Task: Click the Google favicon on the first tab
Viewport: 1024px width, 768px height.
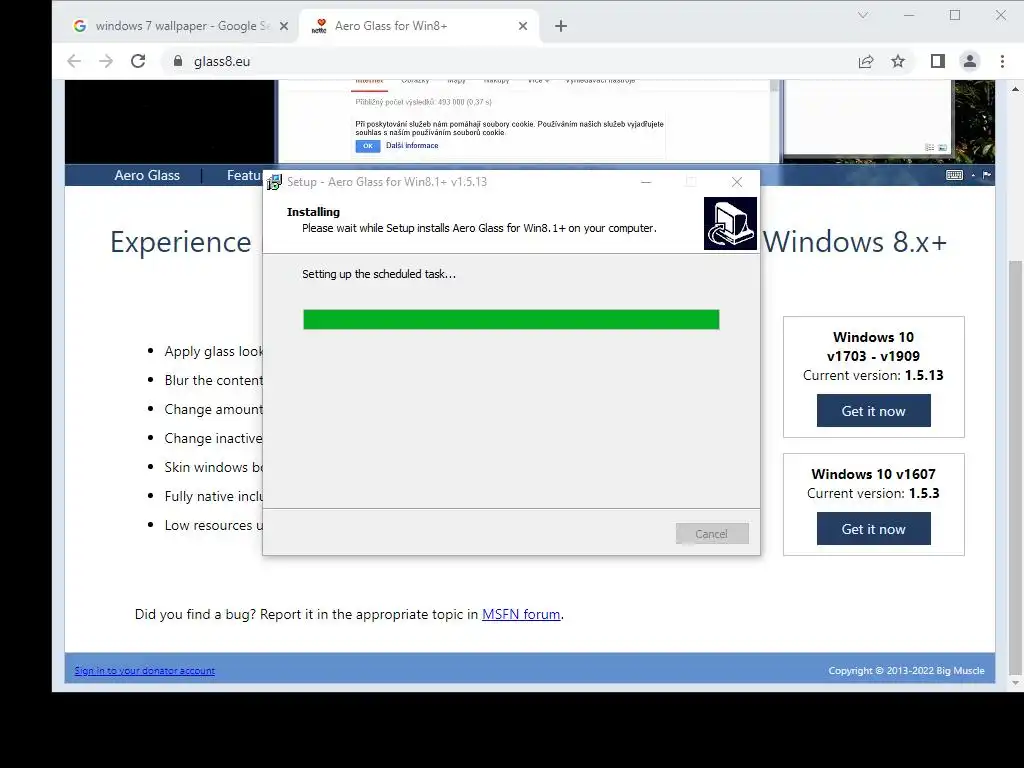Action: [x=80, y=26]
